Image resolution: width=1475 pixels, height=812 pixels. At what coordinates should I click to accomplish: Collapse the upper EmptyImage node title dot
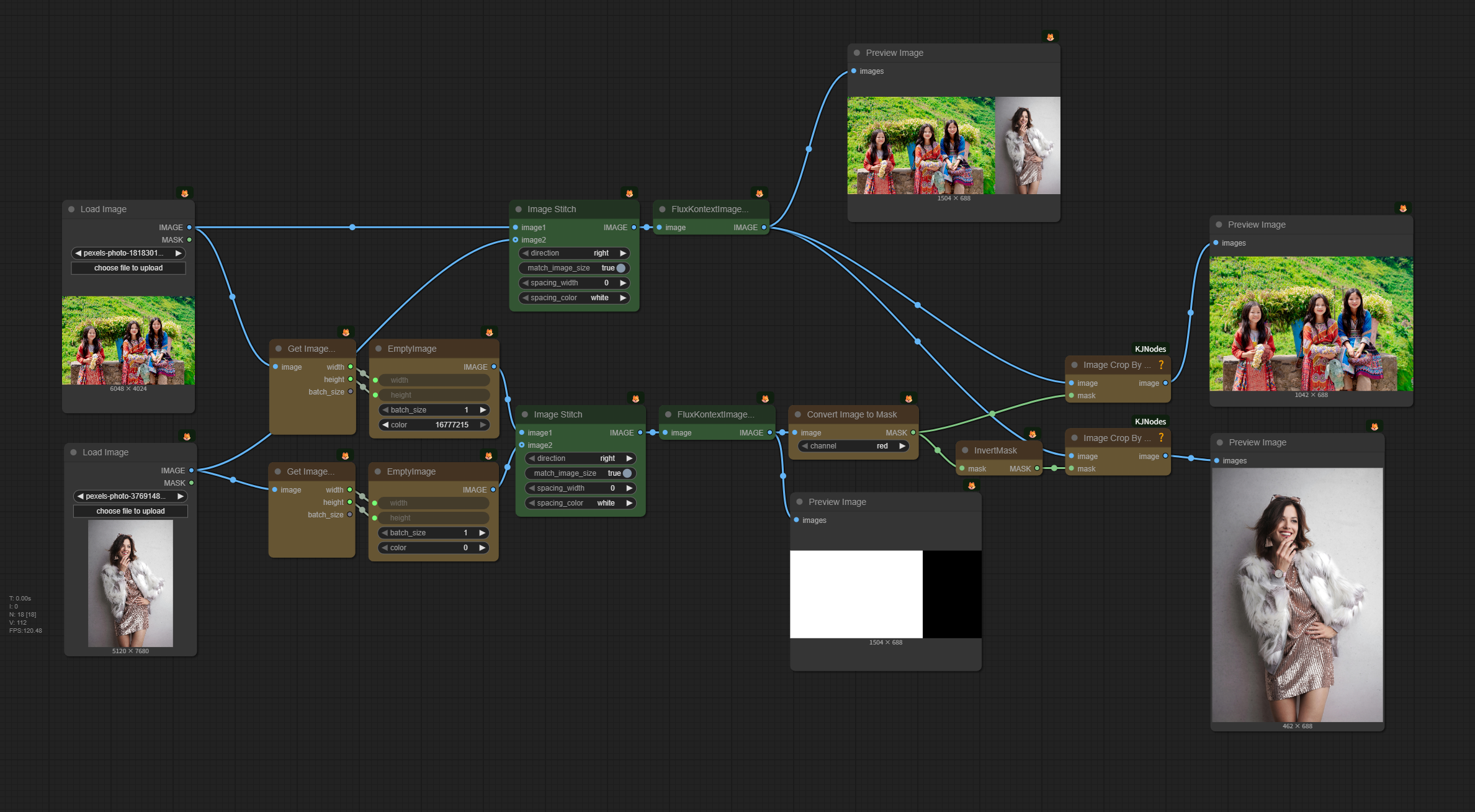pyautogui.click(x=379, y=349)
